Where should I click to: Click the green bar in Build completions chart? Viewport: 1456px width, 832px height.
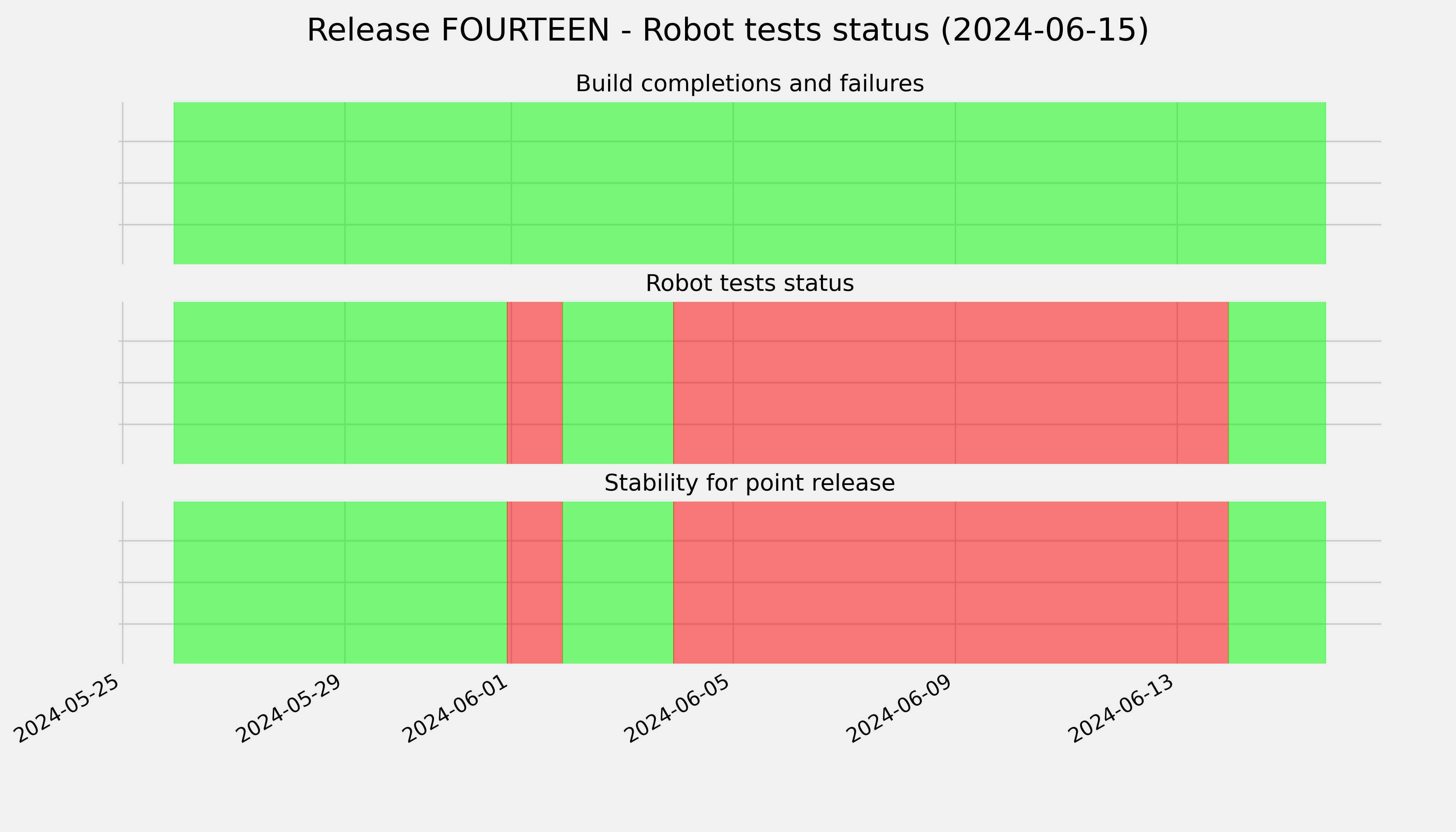(750, 183)
